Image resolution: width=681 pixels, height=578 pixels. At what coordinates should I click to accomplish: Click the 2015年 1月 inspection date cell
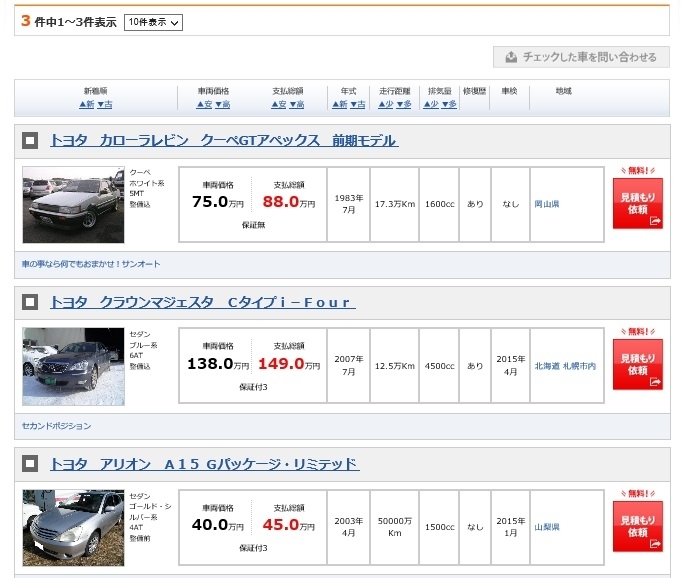point(511,527)
